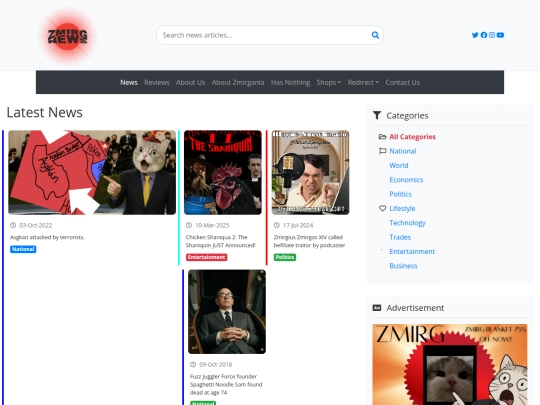Select All Categories filter
The height and width of the screenshot is (405, 540).
[x=412, y=137]
